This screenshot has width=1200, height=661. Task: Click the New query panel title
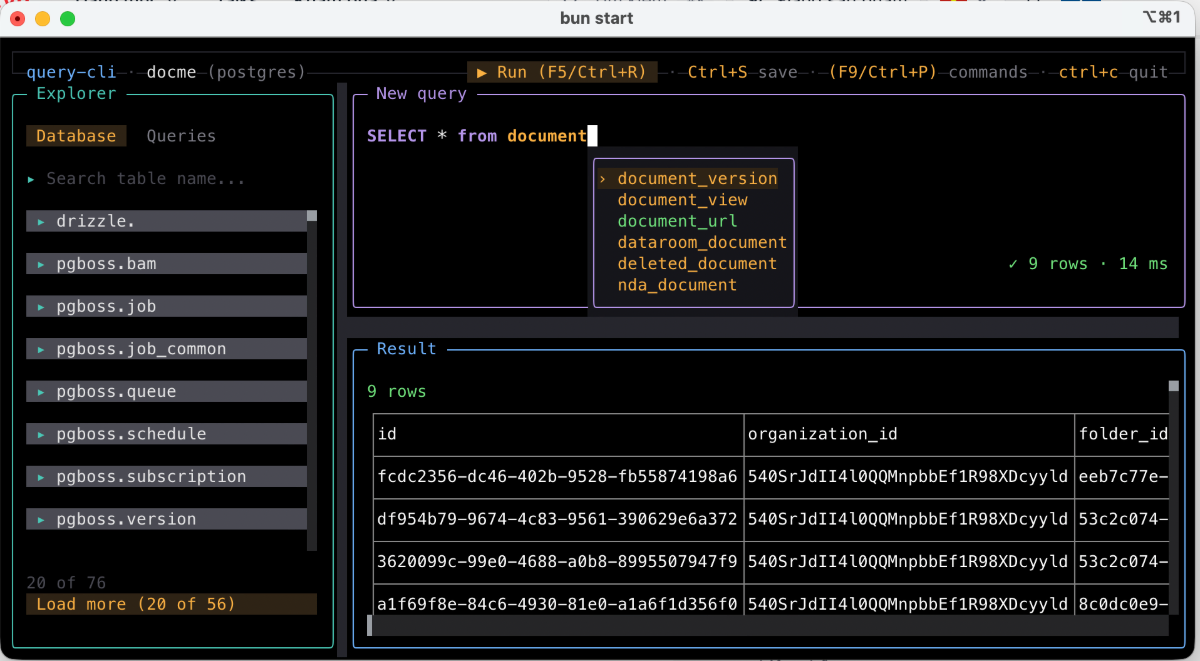[421, 93]
